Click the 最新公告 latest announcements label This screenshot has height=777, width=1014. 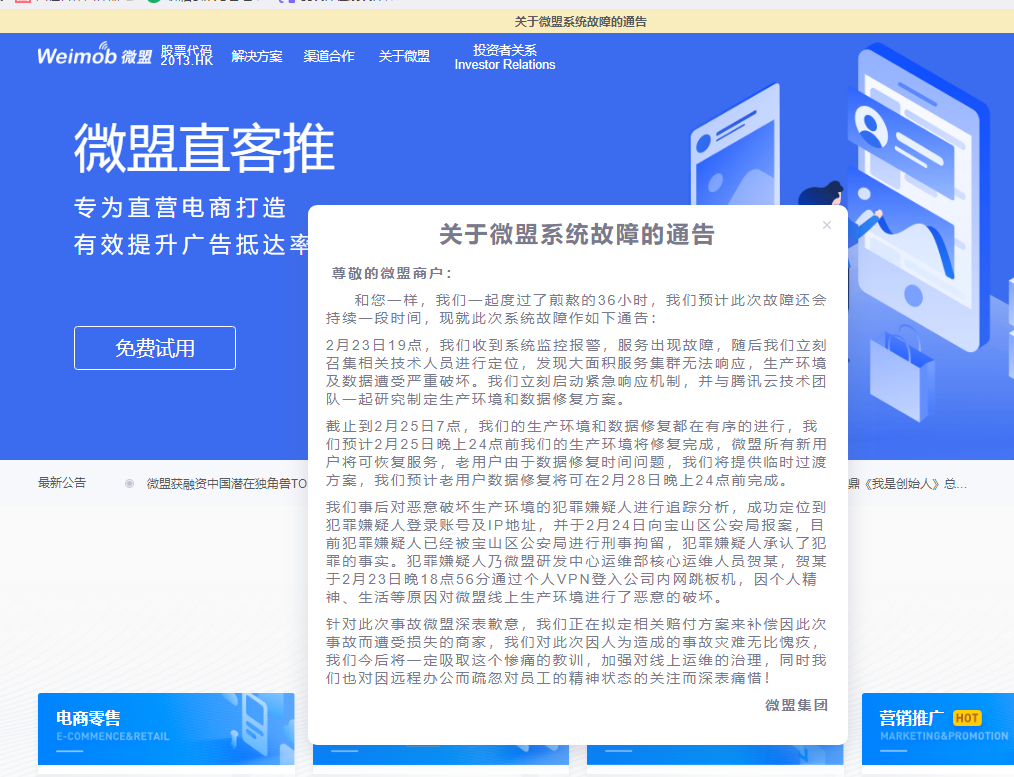tap(62, 483)
